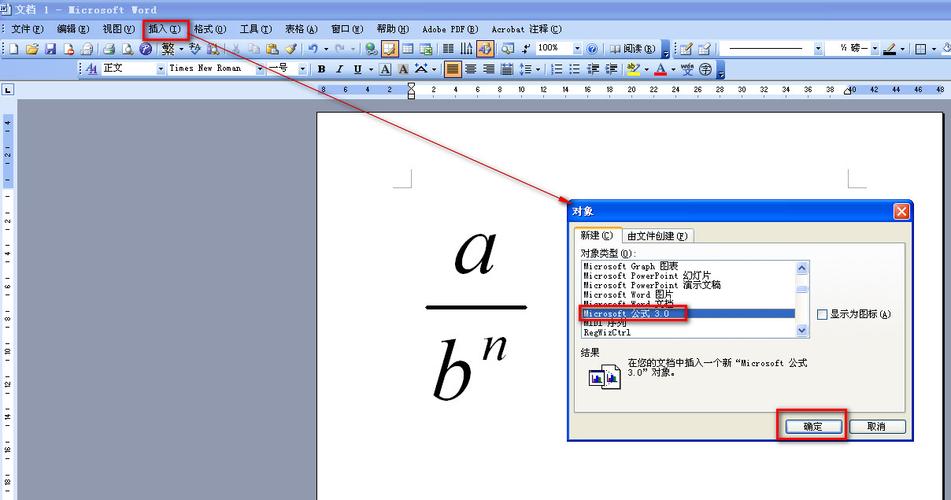Enable the 显示为图标 checkbox
Image resolution: width=951 pixels, height=500 pixels.
[822, 314]
